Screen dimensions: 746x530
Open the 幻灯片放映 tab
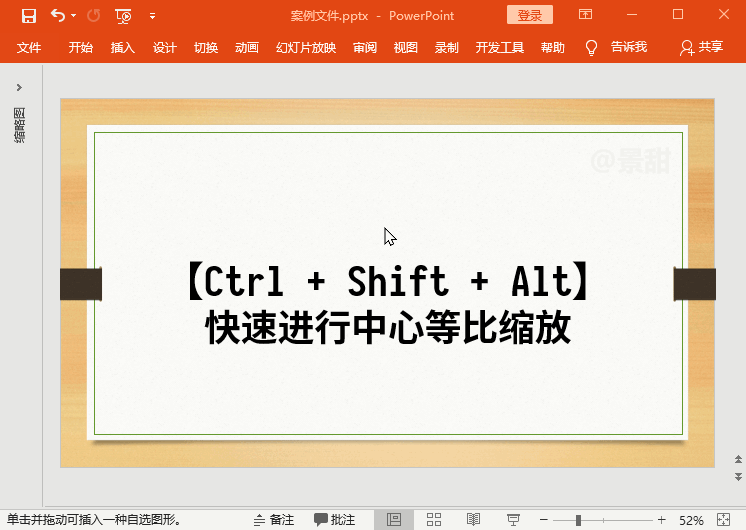coord(306,48)
